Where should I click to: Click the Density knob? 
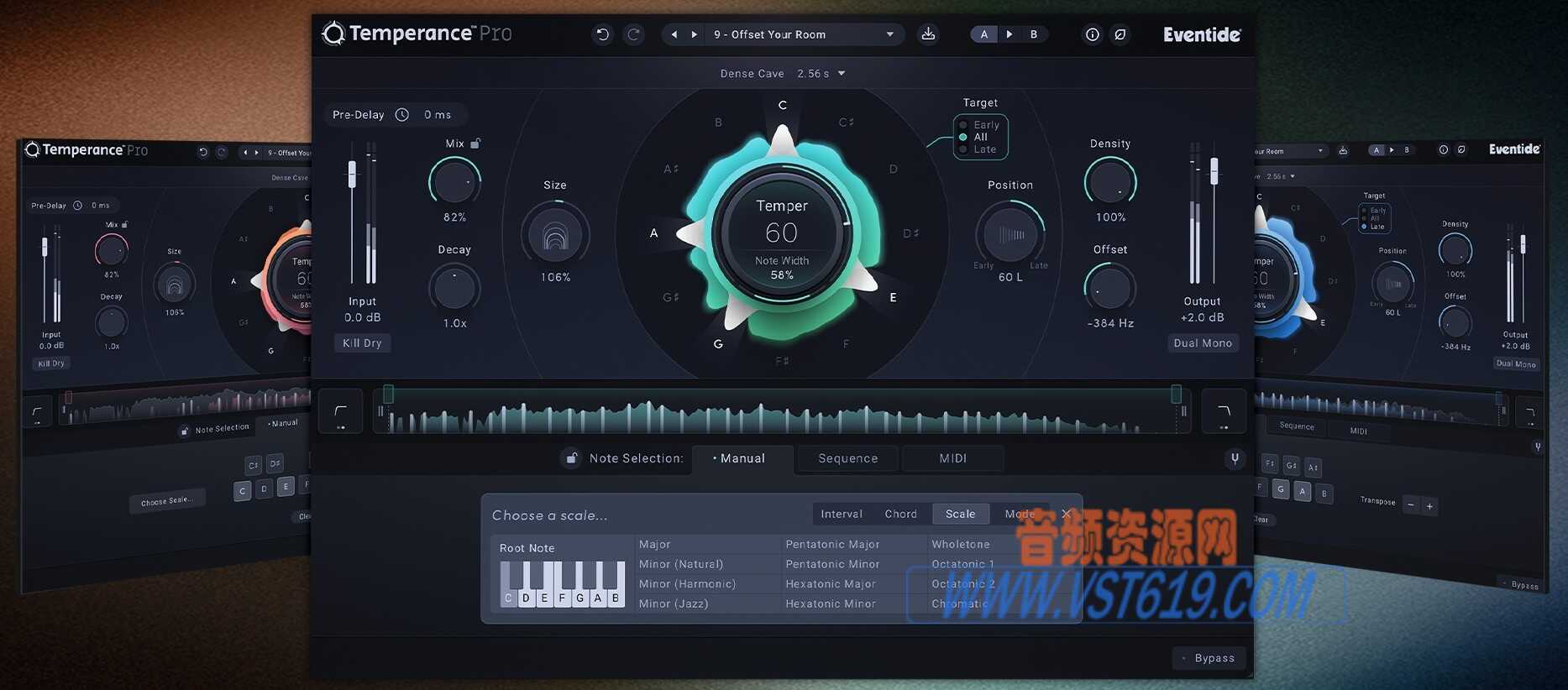click(1110, 181)
